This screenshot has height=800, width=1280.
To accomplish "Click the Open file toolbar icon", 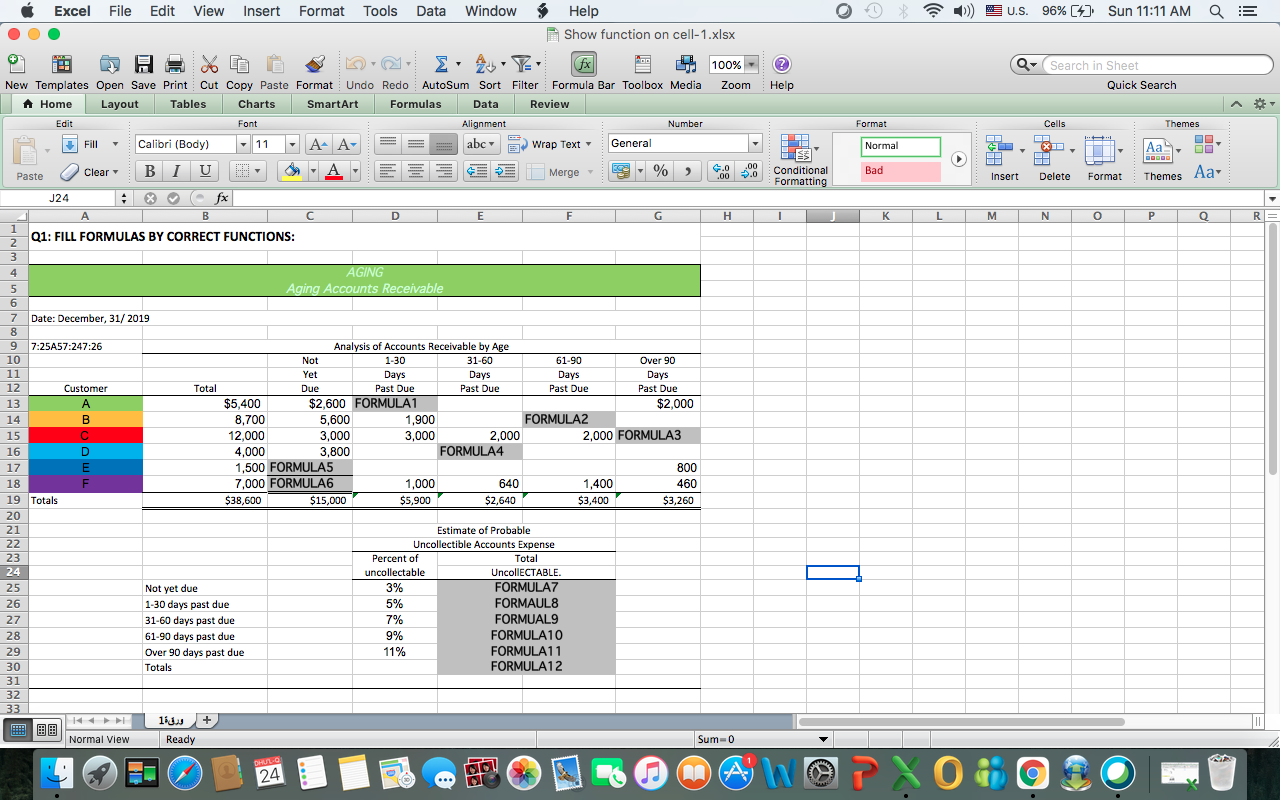I will click(x=110, y=64).
